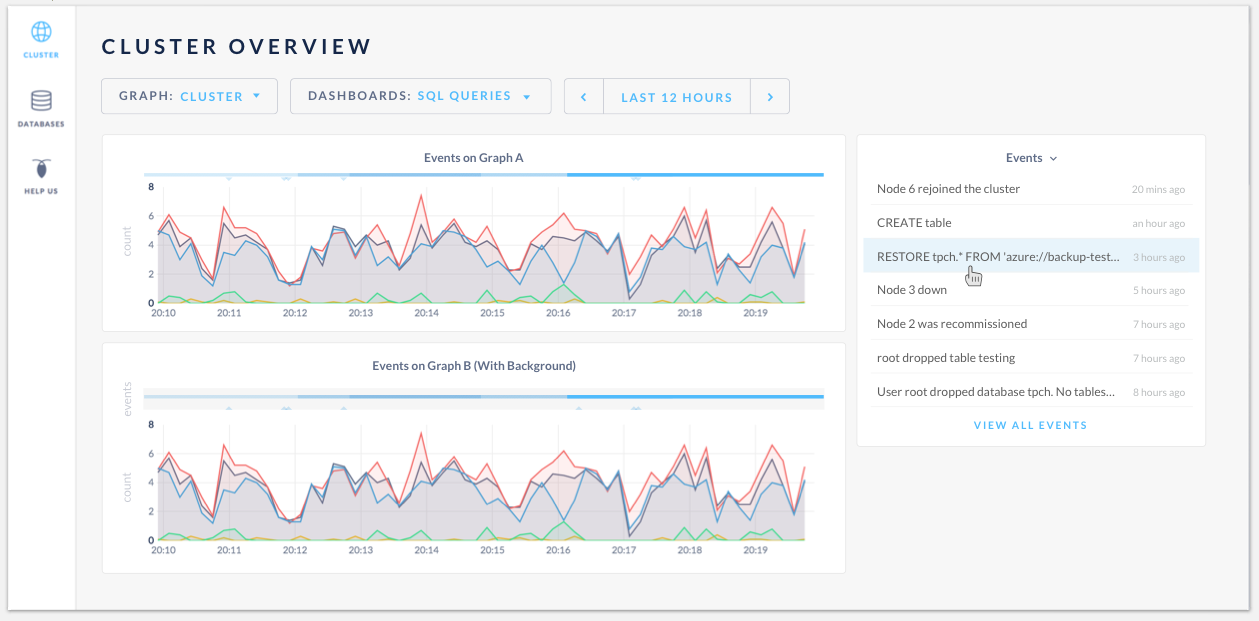
Task: Click the 20:17 tick label on Graph B
Action: 624,550
